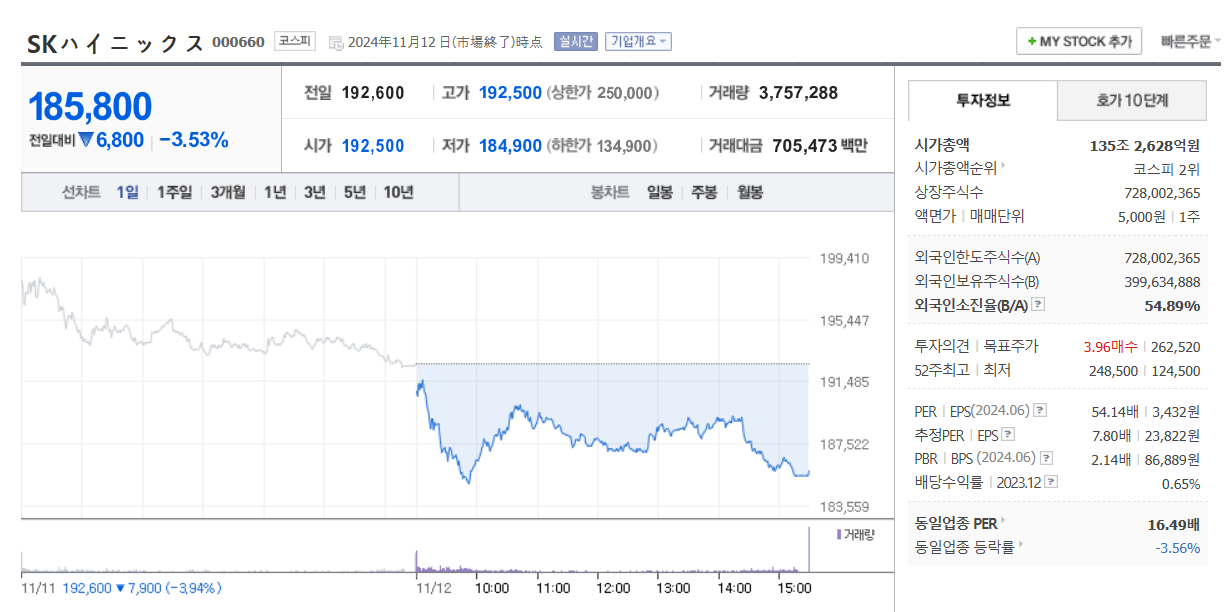
Task: Click help icon beside 추정PER EPS
Action: click(1008, 435)
